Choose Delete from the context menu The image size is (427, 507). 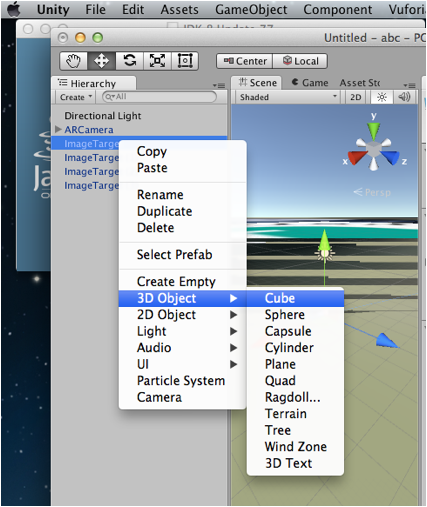pyautogui.click(x=183, y=228)
